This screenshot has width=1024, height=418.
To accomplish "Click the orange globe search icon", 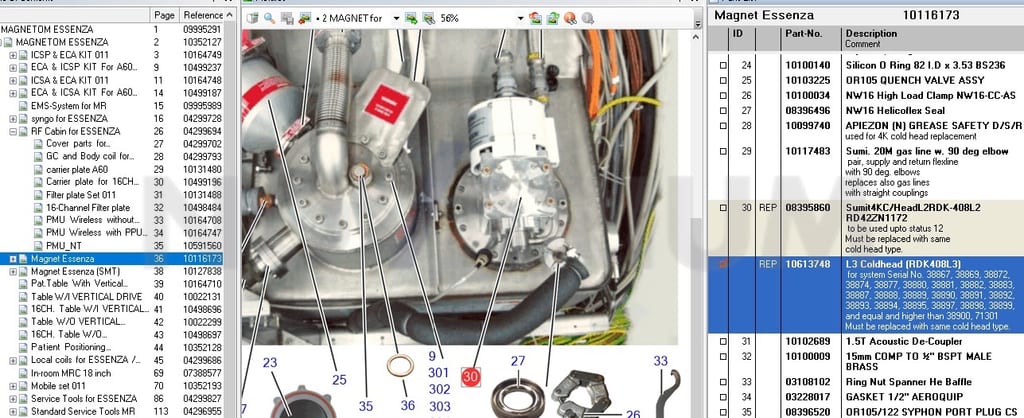I will click(x=570, y=18).
